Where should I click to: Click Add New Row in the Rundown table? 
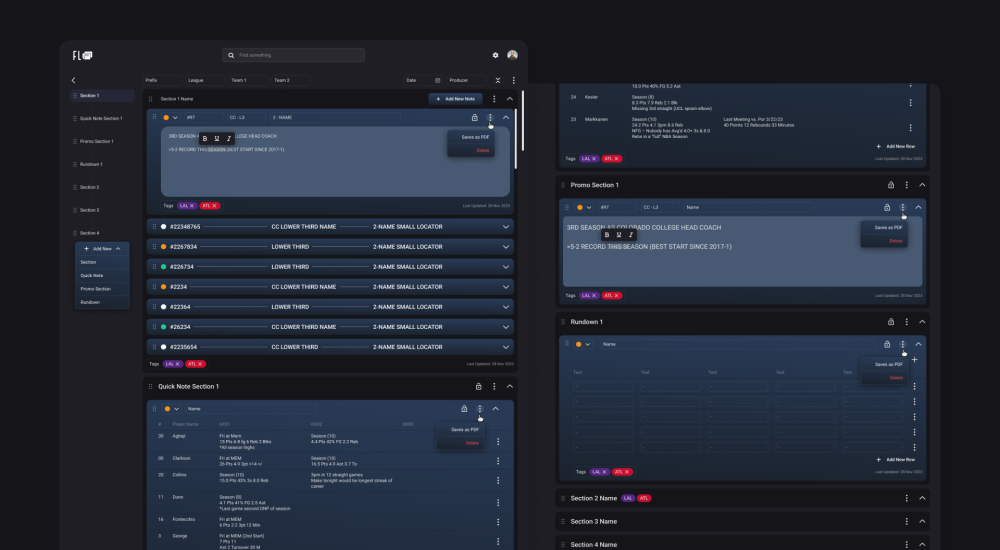tap(895, 459)
